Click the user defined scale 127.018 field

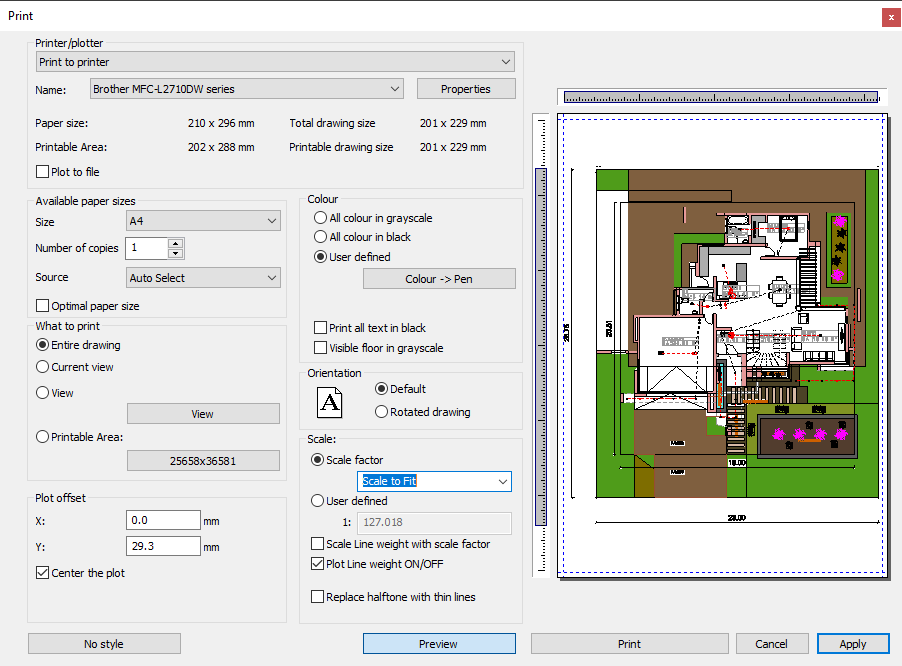pos(434,523)
